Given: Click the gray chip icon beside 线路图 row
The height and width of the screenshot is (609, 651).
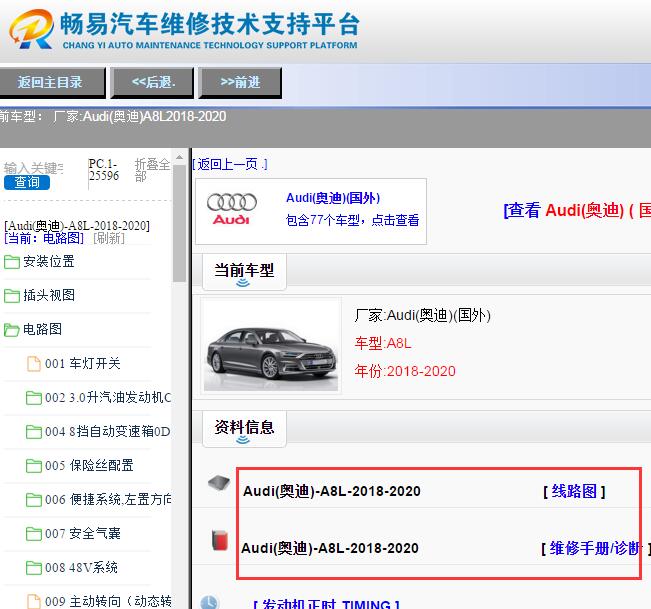Looking at the screenshot, I should (x=219, y=484).
